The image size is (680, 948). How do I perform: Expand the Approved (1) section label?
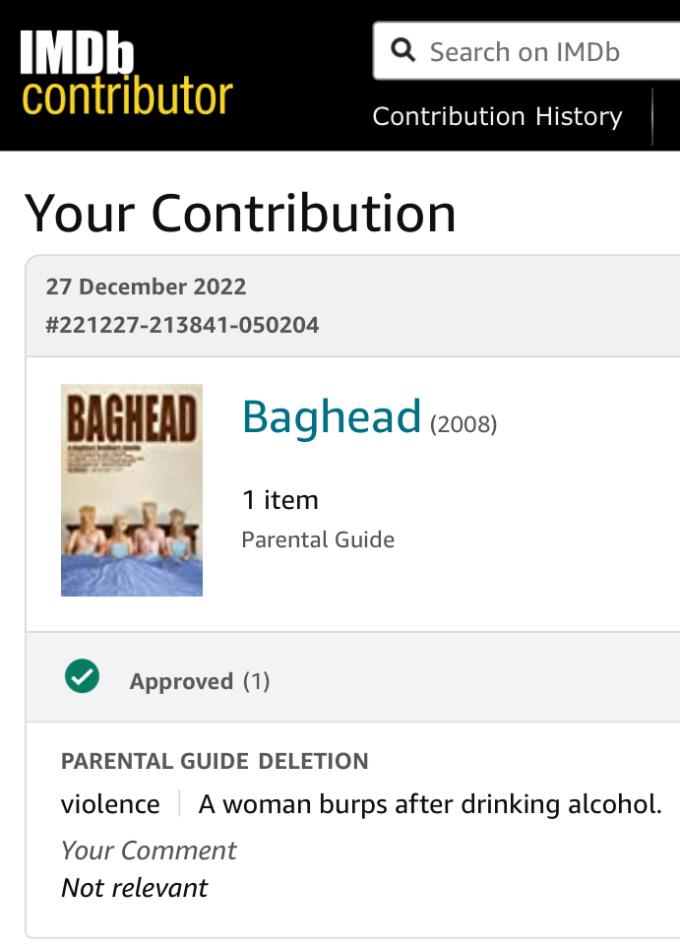pyautogui.click(x=199, y=681)
